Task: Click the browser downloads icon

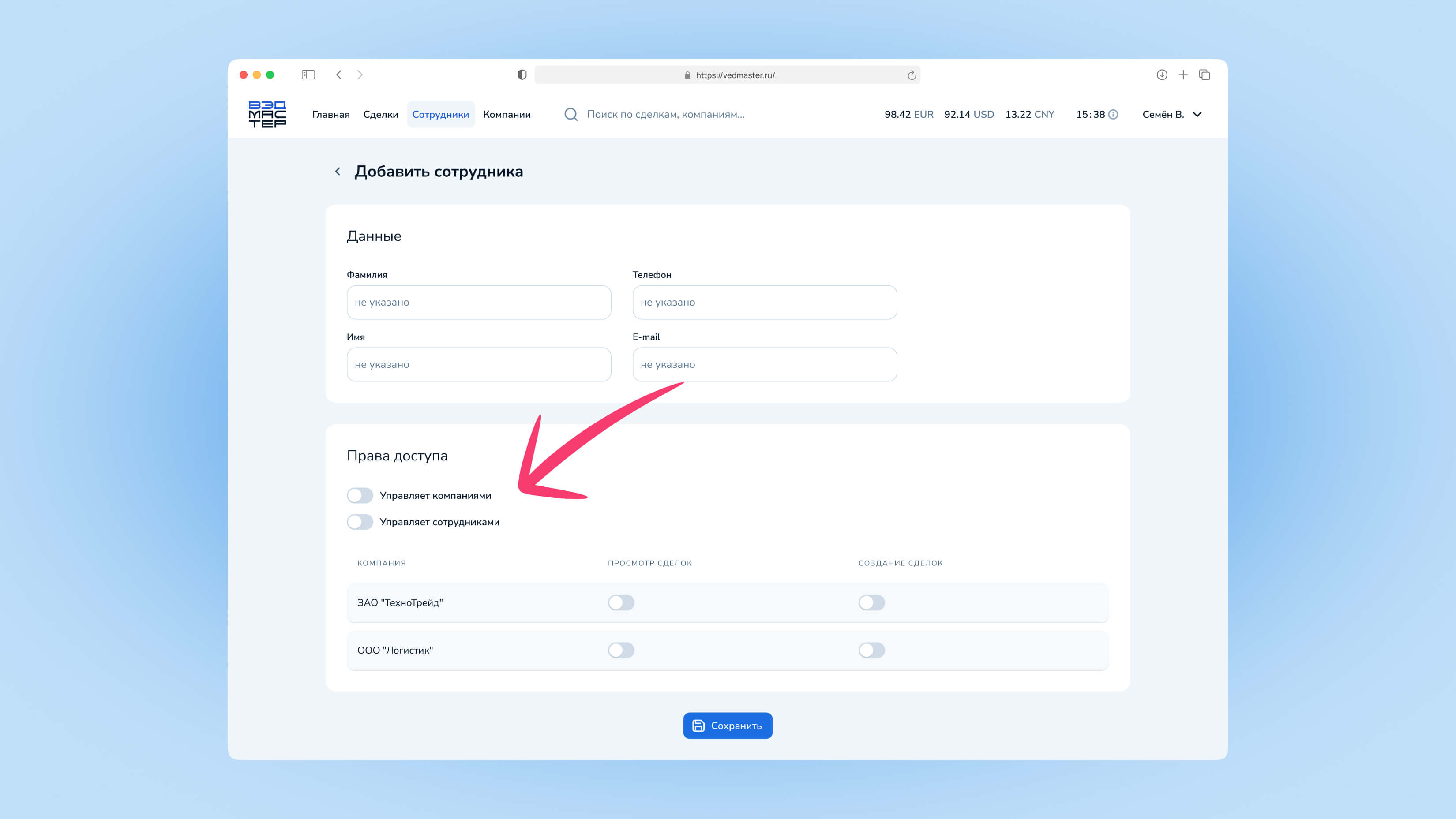Action: pos(1162,75)
